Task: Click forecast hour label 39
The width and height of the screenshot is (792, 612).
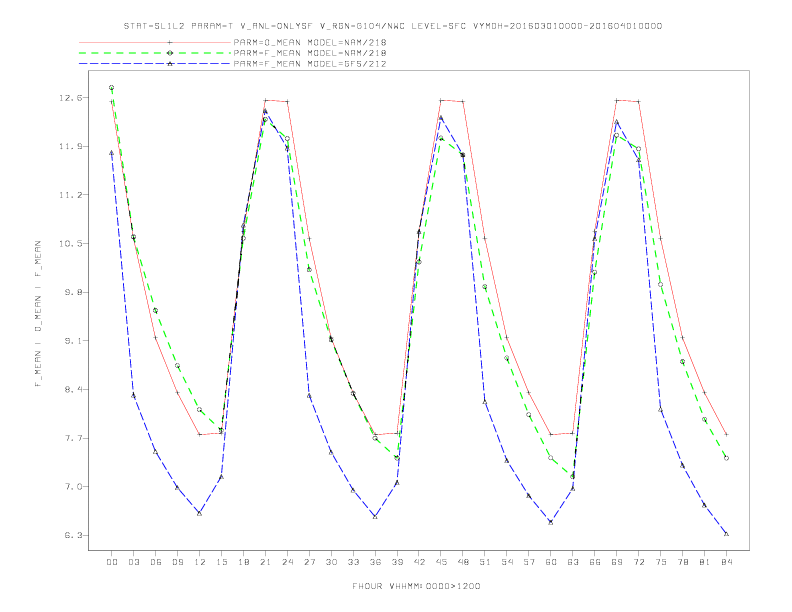Action: point(397,562)
